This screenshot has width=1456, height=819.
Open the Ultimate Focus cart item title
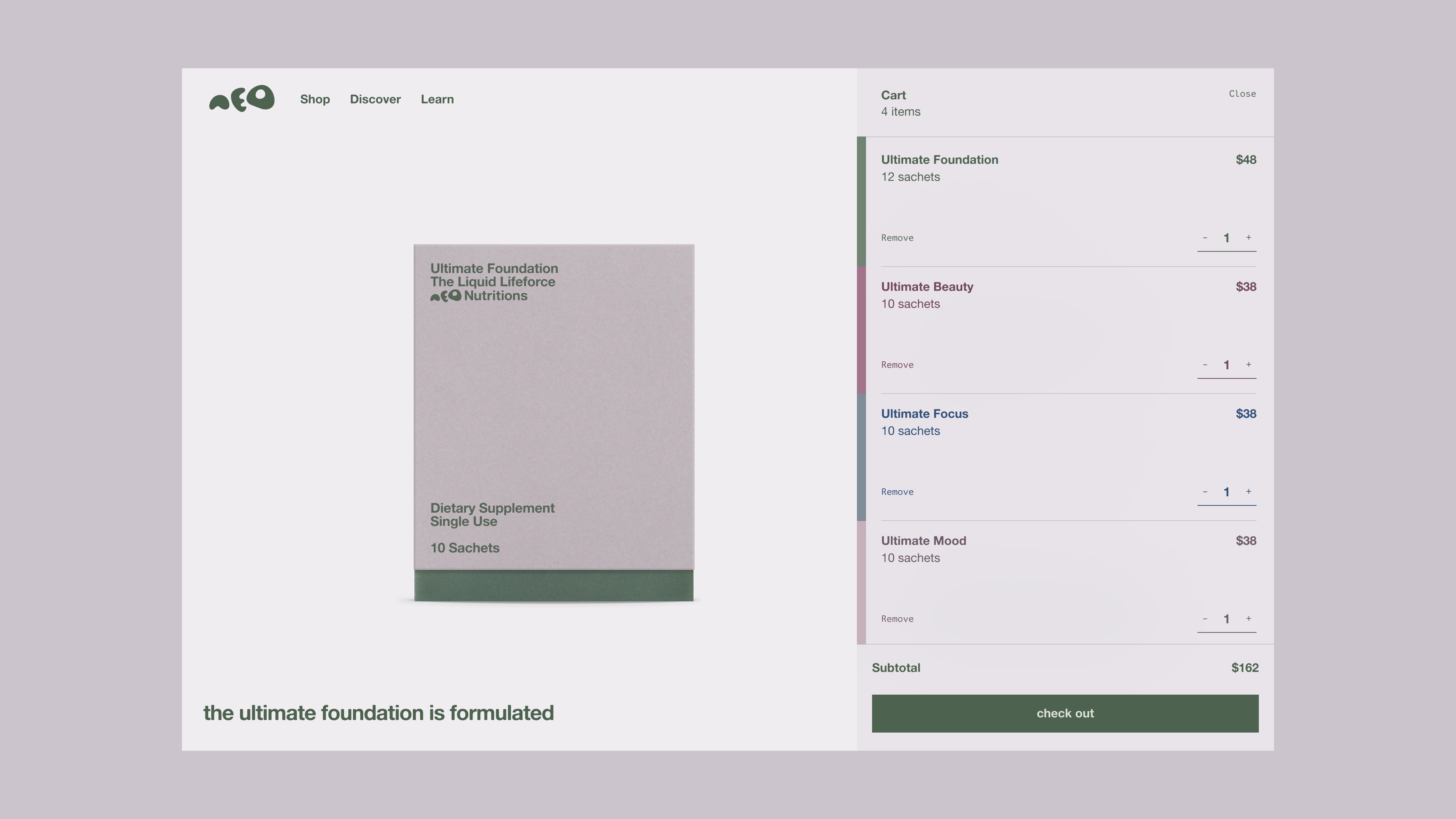point(924,414)
